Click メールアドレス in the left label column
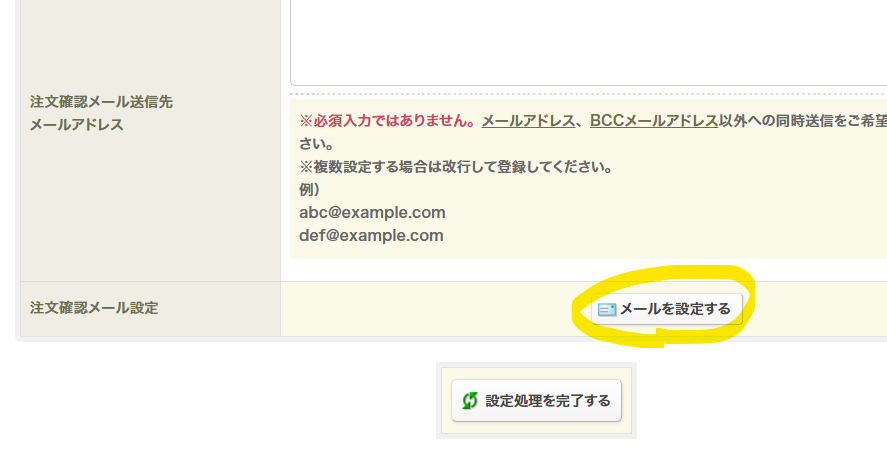Image resolution: width=887 pixels, height=458 pixels. pos(77,126)
